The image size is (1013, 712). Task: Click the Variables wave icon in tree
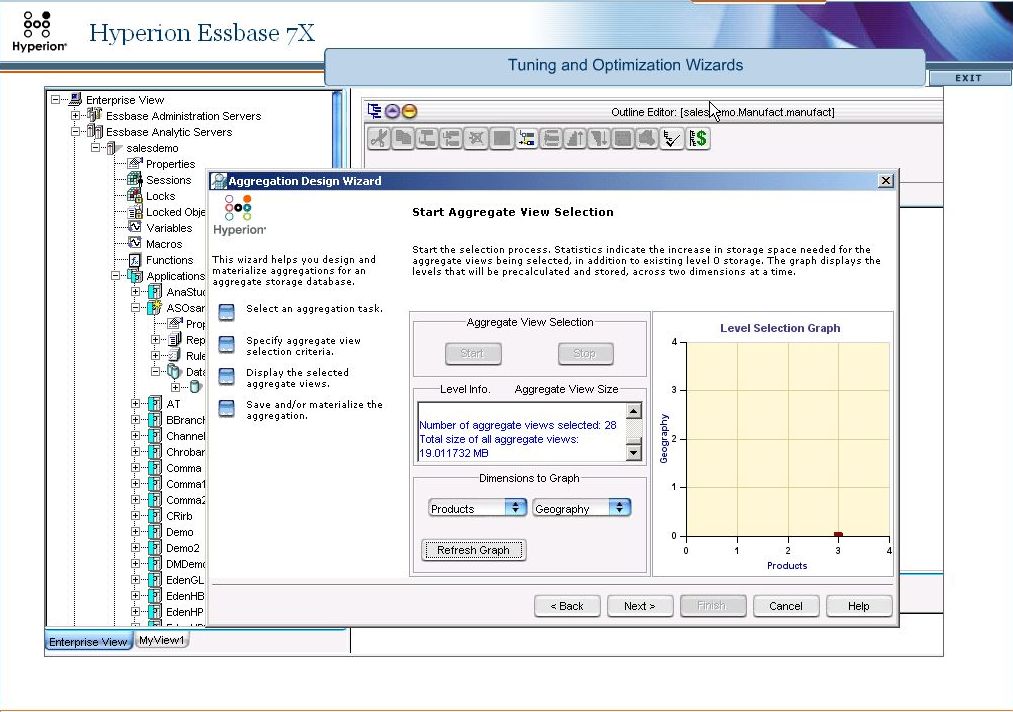[134, 227]
